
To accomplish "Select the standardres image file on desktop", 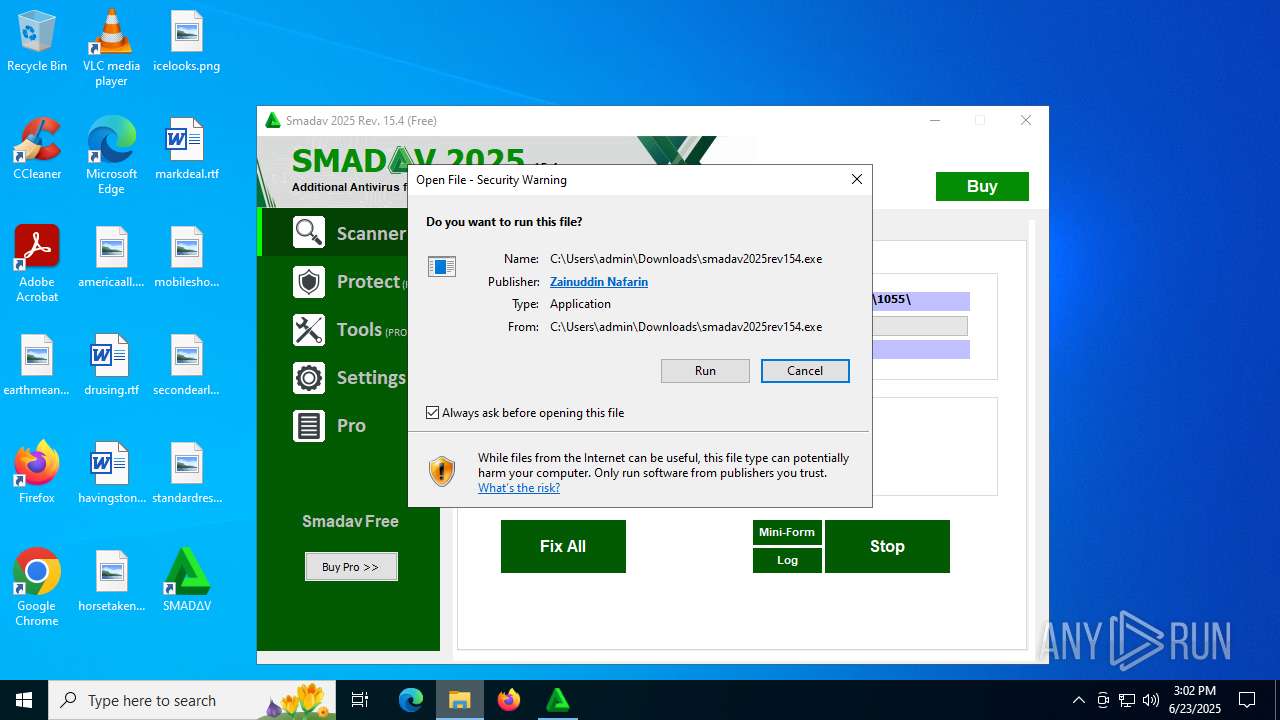I will 186,474.
